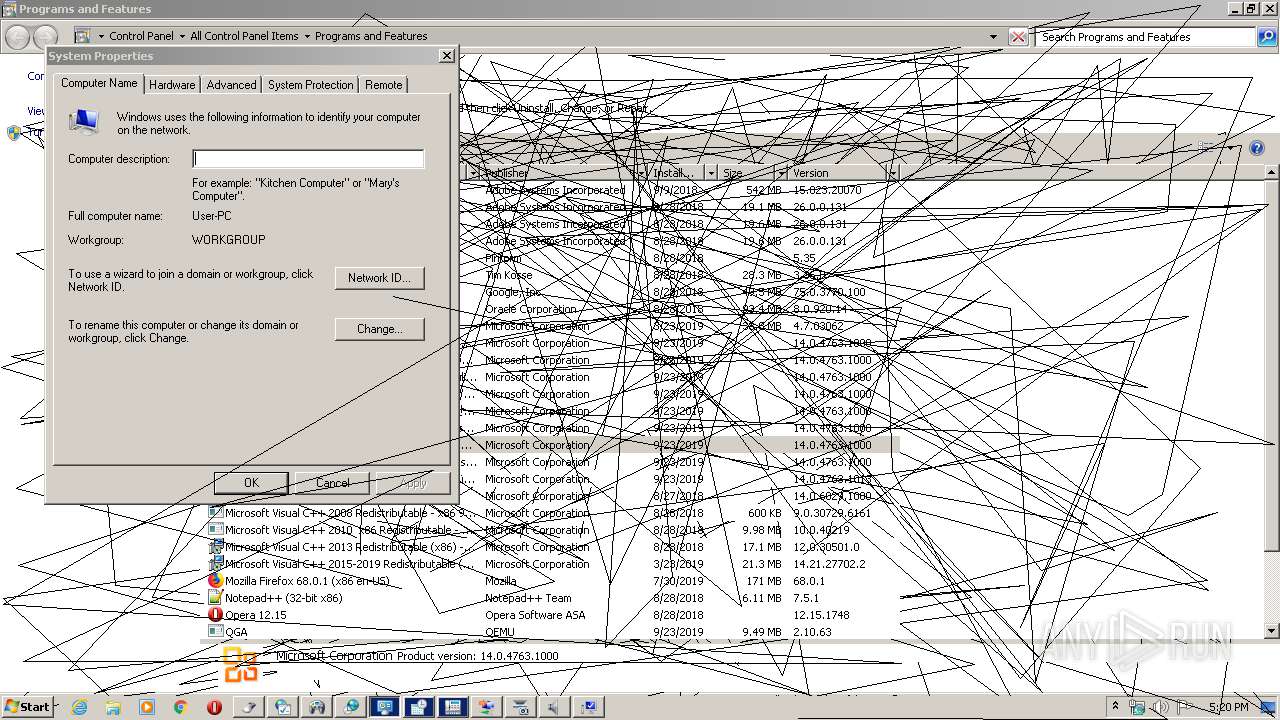Click Cancel in System Properties
Screen dimensions: 1280x720
coord(332,483)
